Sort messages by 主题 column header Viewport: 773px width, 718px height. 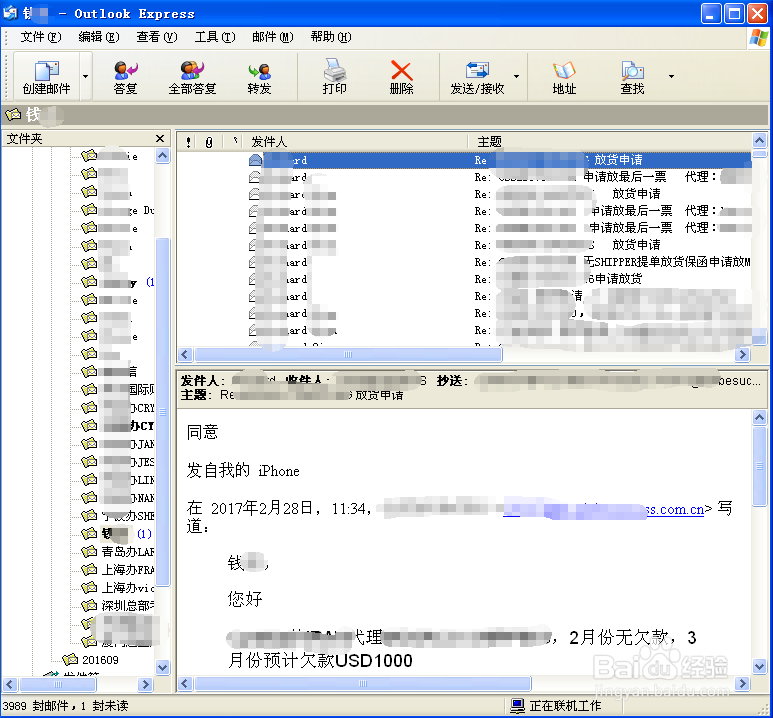pyautogui.click(x=490, y=142)
